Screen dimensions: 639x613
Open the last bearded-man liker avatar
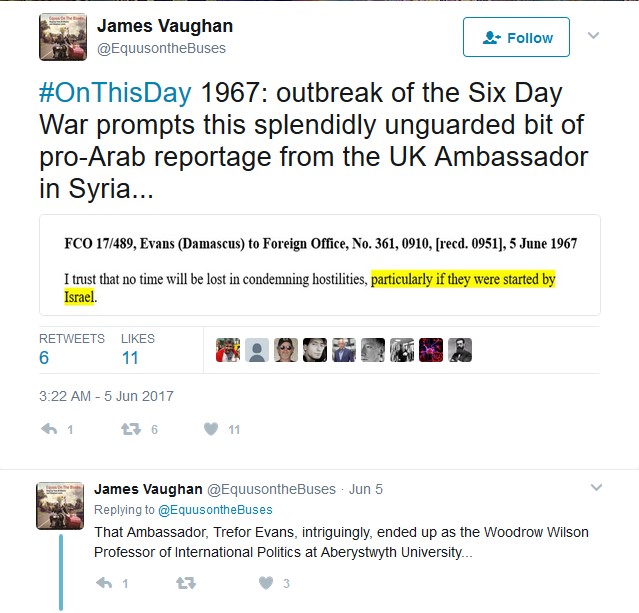point(460,350)
